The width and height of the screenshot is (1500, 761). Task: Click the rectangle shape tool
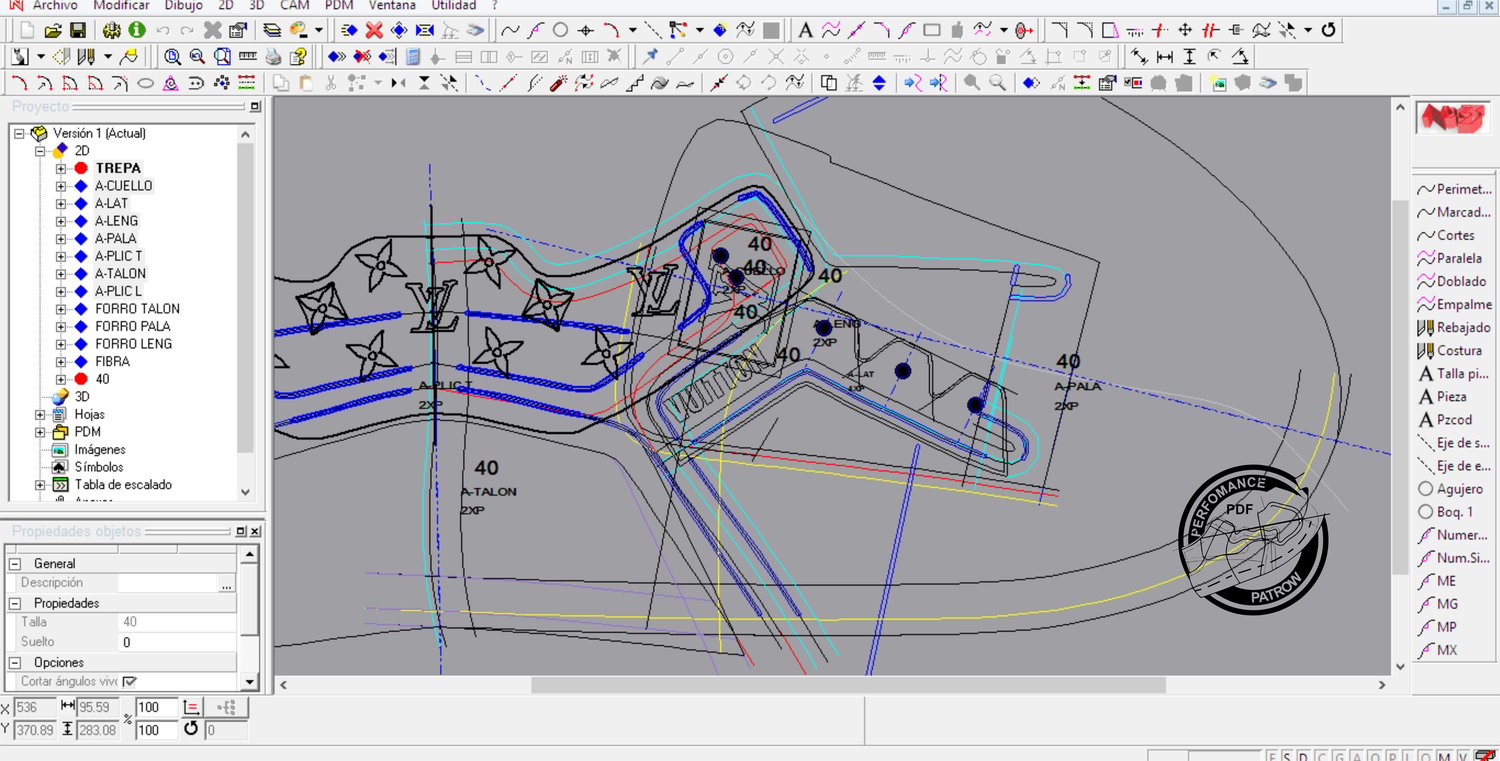pos(931,30)
